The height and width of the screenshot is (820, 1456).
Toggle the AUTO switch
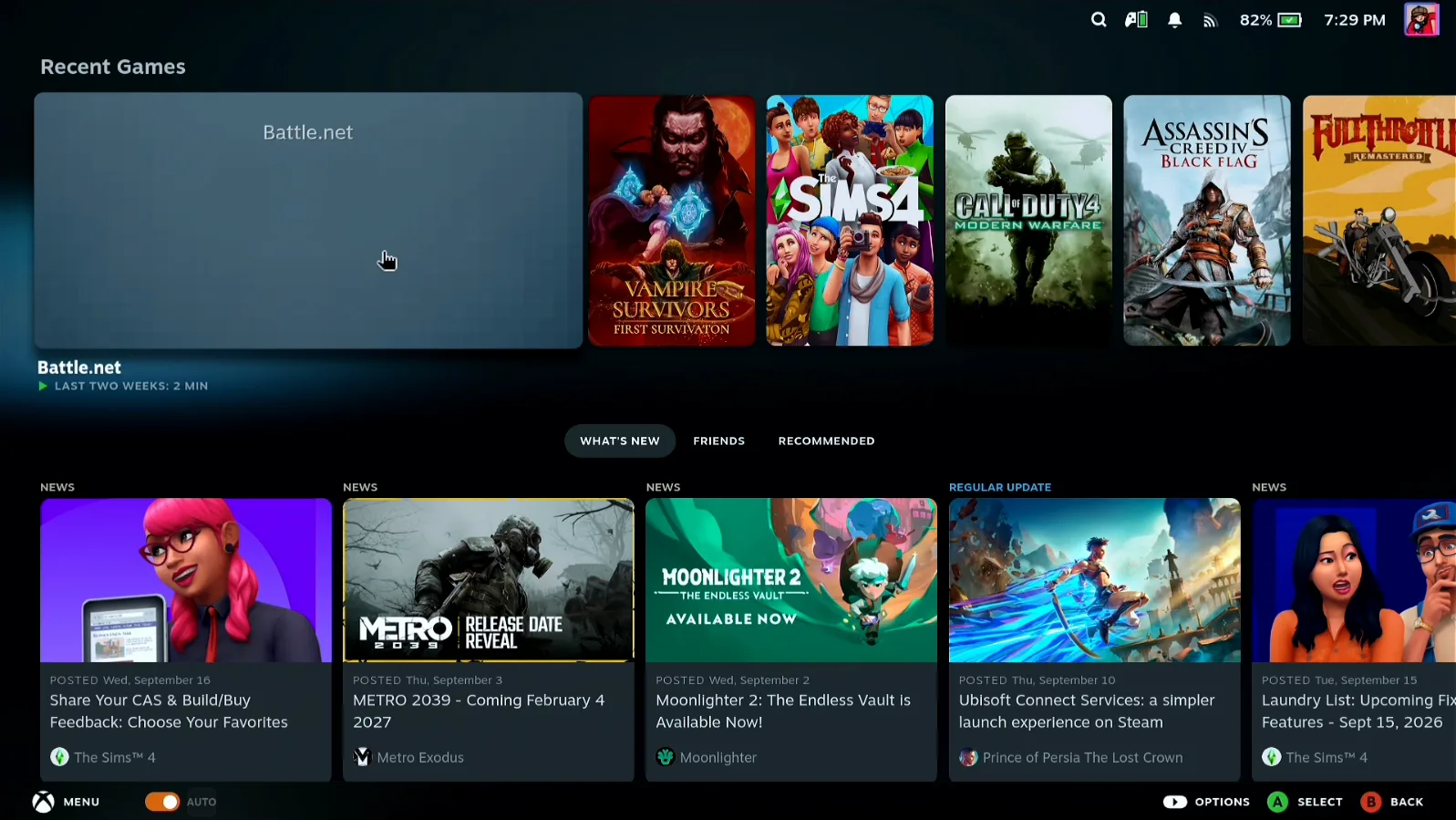(x=162, y=802)
